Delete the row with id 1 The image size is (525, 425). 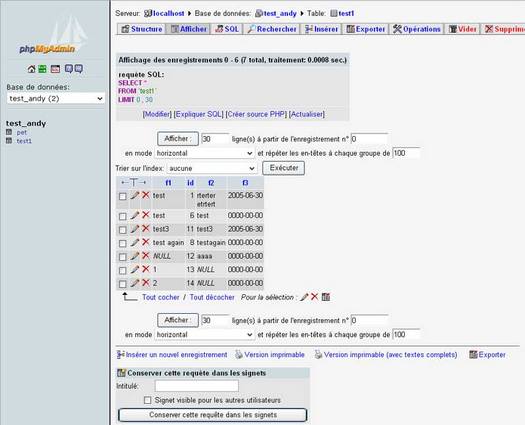(146, 195)
